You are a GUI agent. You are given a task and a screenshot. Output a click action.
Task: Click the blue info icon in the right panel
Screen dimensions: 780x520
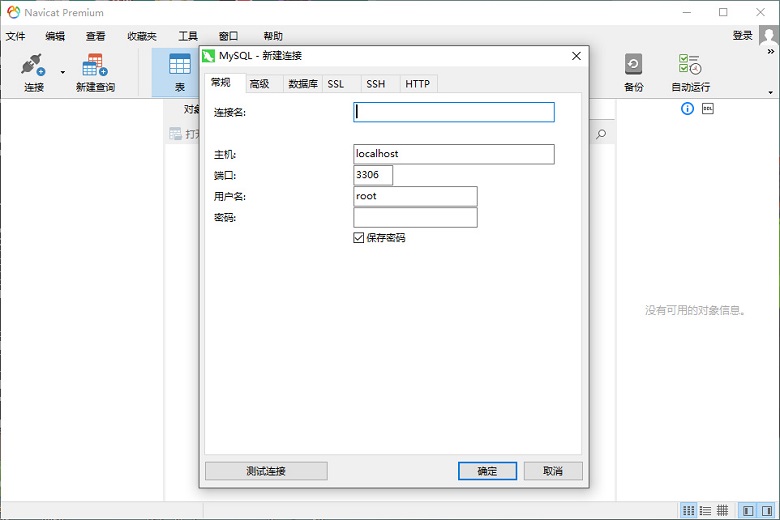click(x=687, y=108)
